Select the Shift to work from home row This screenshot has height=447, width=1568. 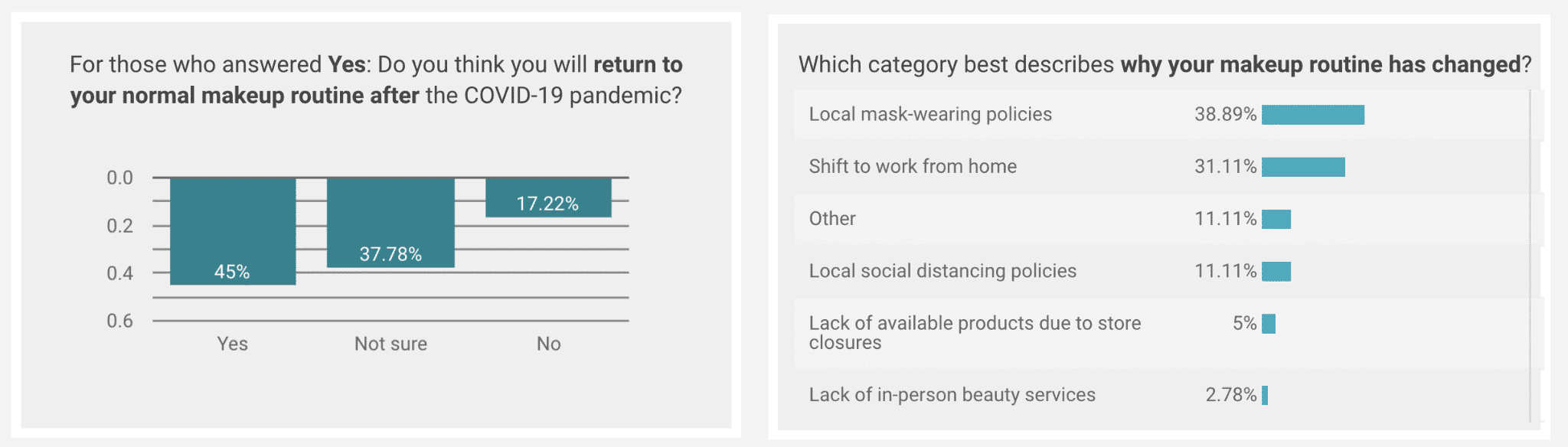[1161, 166]
